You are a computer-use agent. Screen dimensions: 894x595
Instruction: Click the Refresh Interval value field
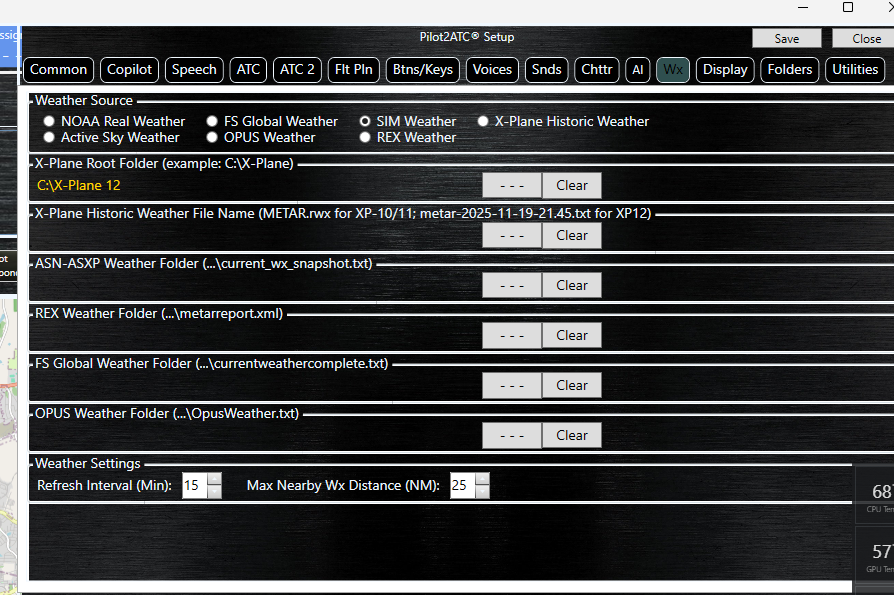pyautogui.click(x=194, y=486)
